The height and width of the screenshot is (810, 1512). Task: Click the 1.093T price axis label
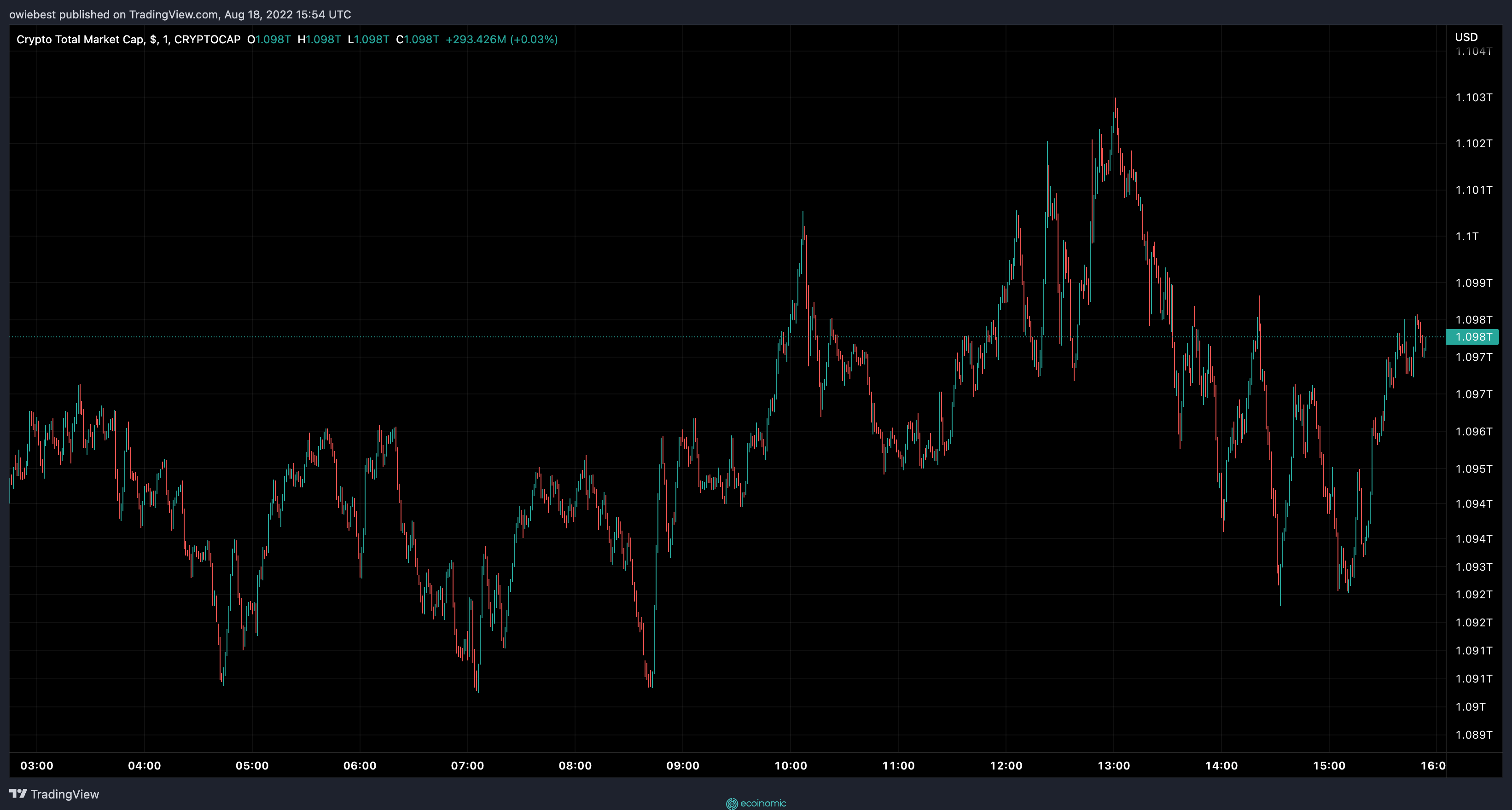pos(1473,567)
